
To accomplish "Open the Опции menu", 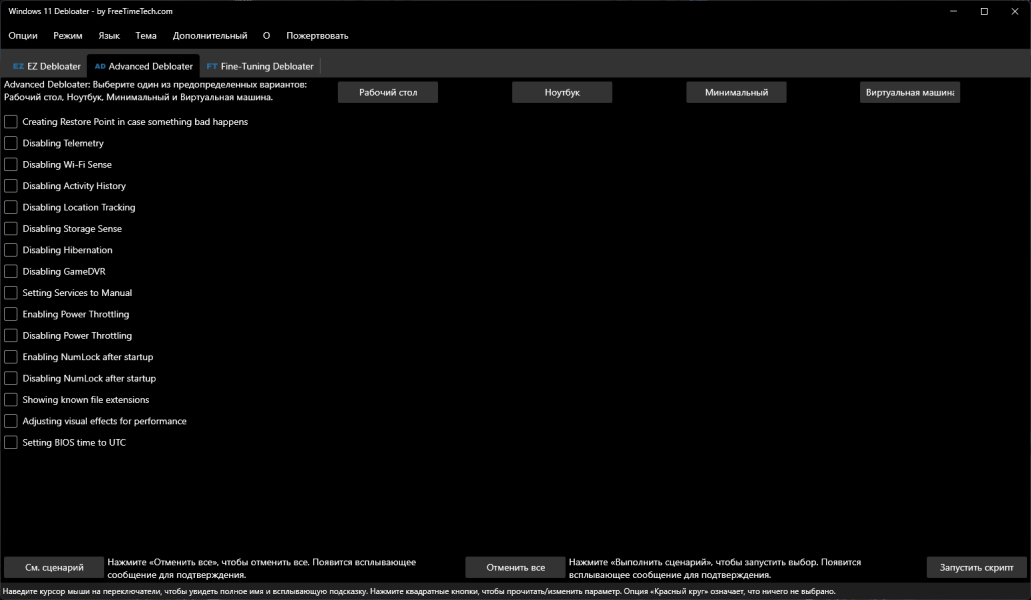I will pyautogui.click(x=23, y=35).
